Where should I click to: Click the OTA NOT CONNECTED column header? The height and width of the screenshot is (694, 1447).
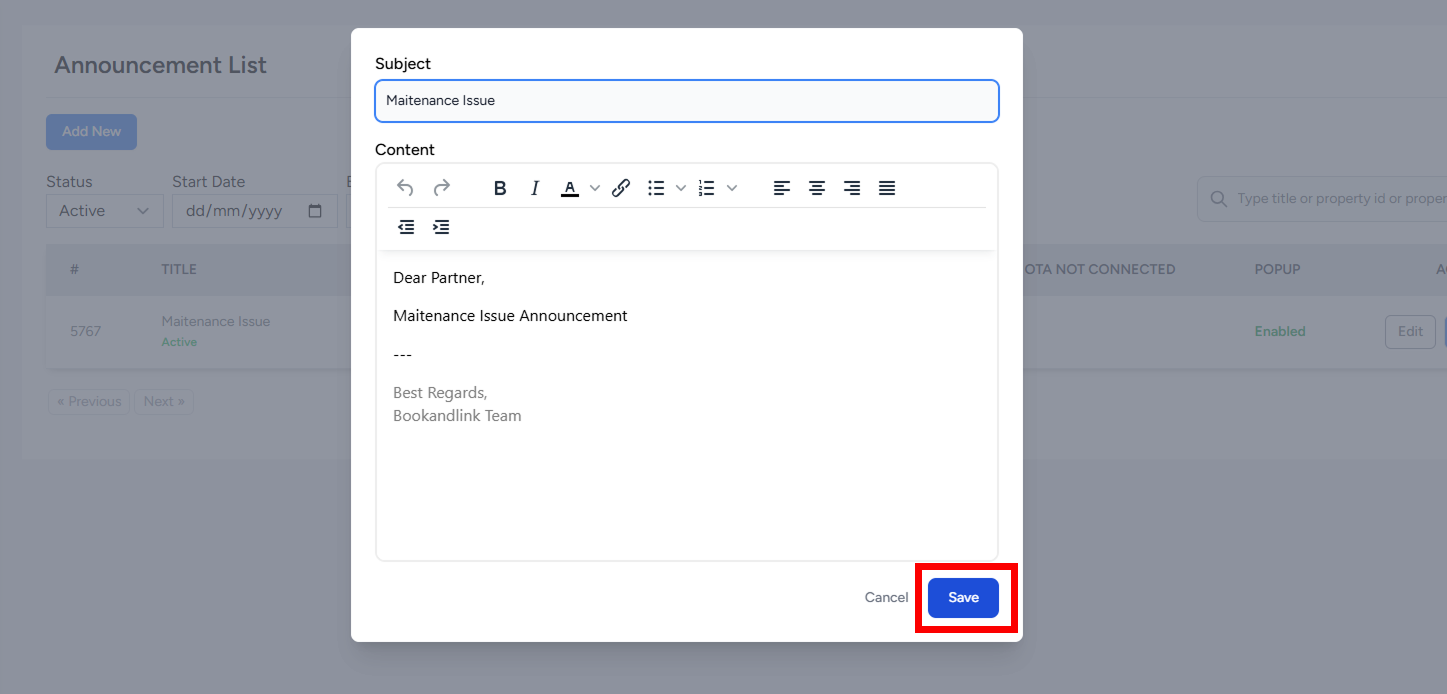point(1099,270)
